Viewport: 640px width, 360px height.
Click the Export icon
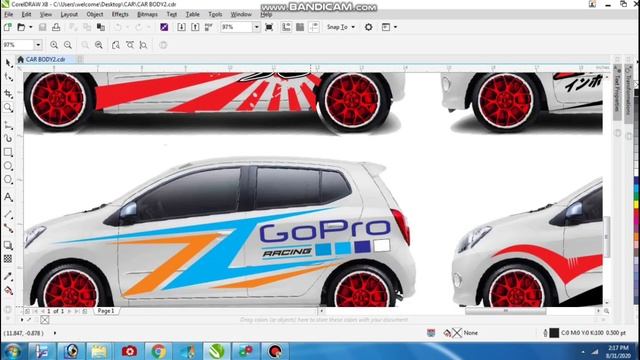coord(195,27)
